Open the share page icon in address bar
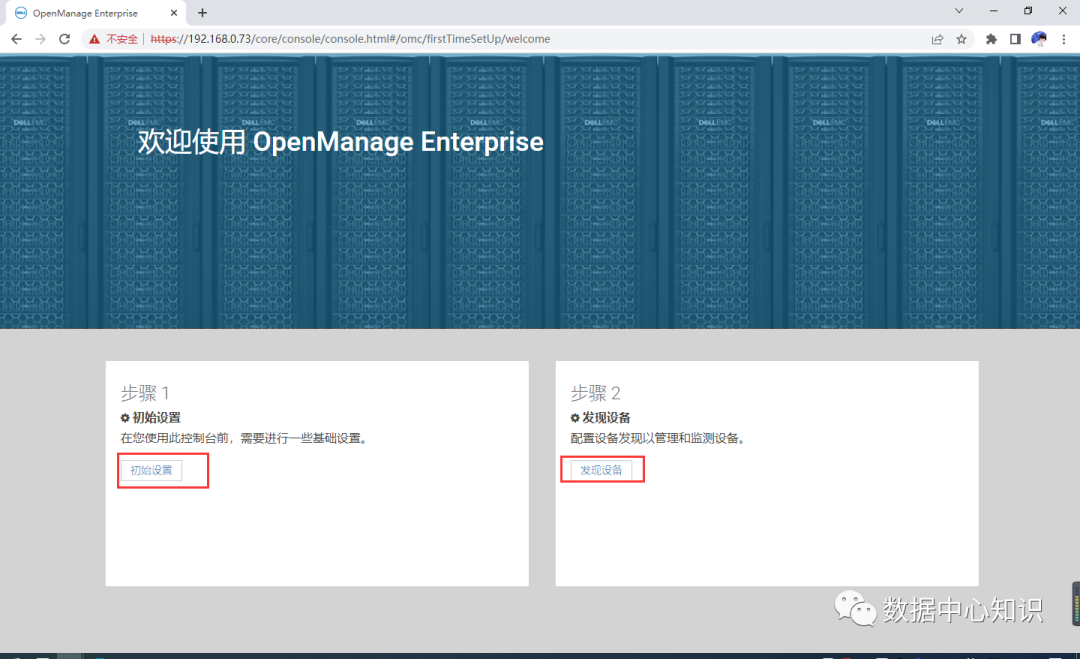Screen dimensions: 1080x659 pos(937,39)
